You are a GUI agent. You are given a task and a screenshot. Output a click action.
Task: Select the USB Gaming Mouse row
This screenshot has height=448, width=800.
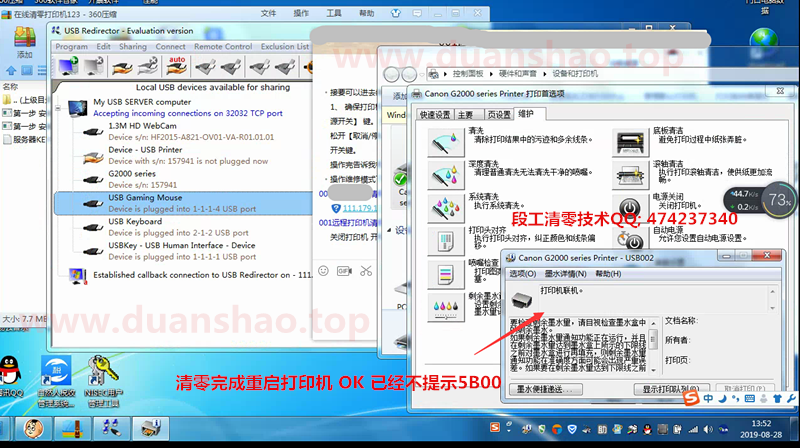click(x=183, y=203)
